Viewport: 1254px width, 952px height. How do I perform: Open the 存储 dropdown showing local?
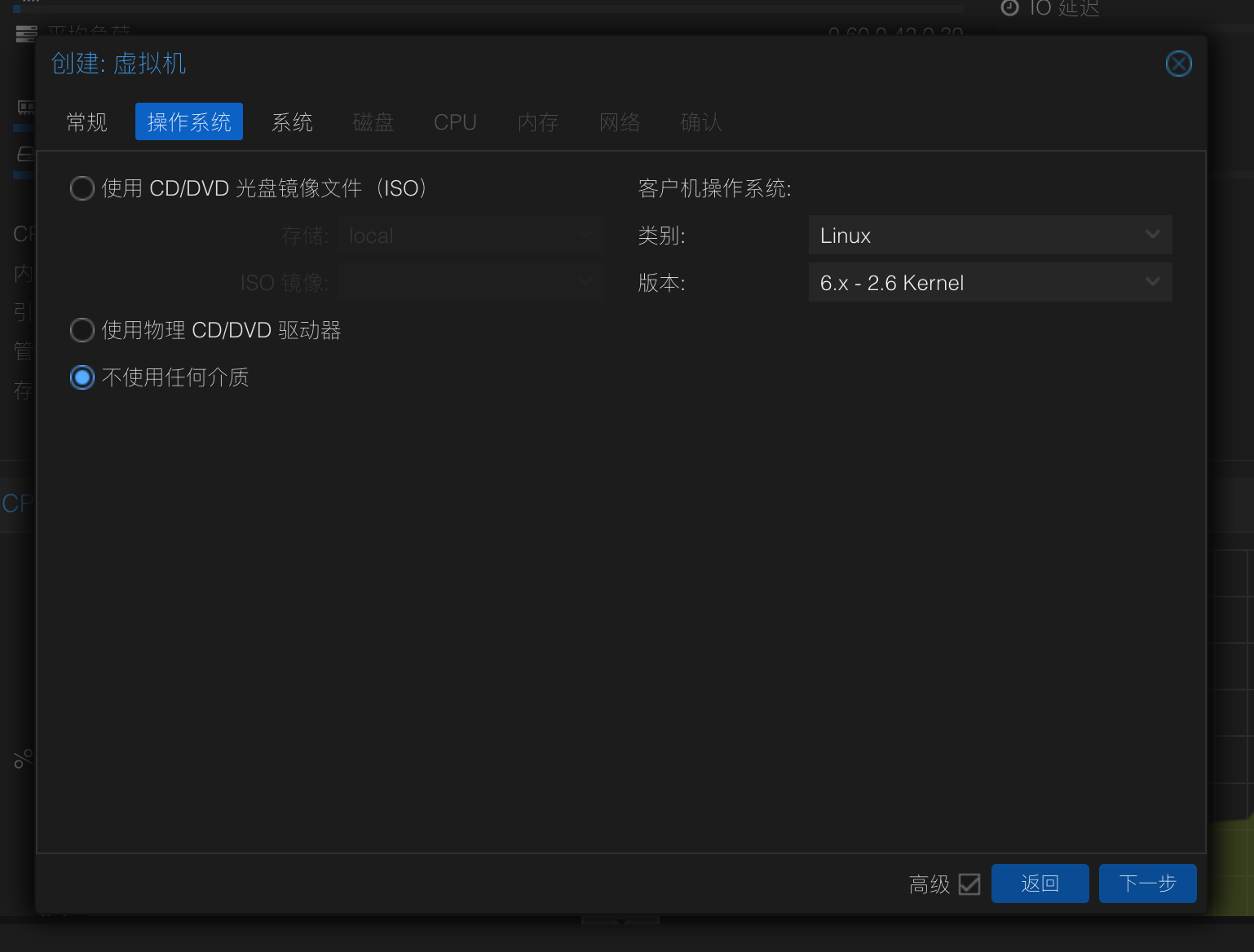click(x=470, y=236)
